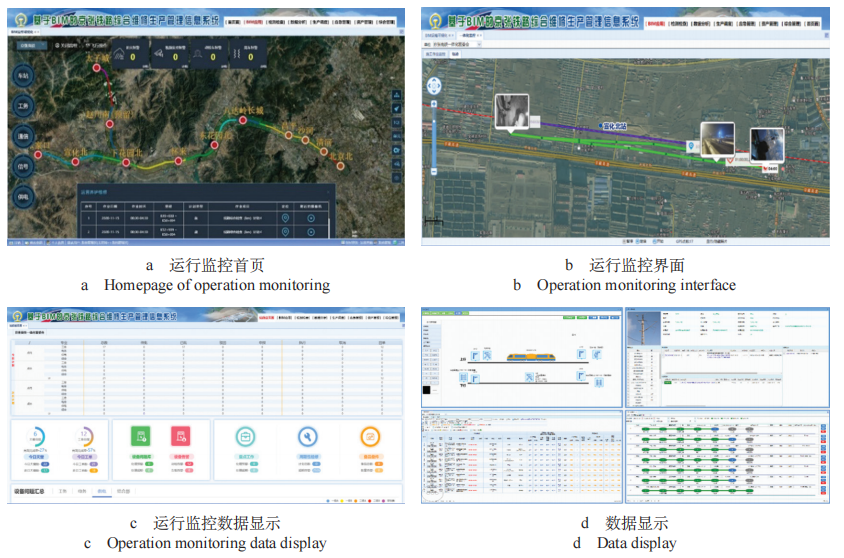The image size is (844, 558).
Task: Click the blue pin marker beside the tunnel thumbnail
Action: [x=691, y=146]
